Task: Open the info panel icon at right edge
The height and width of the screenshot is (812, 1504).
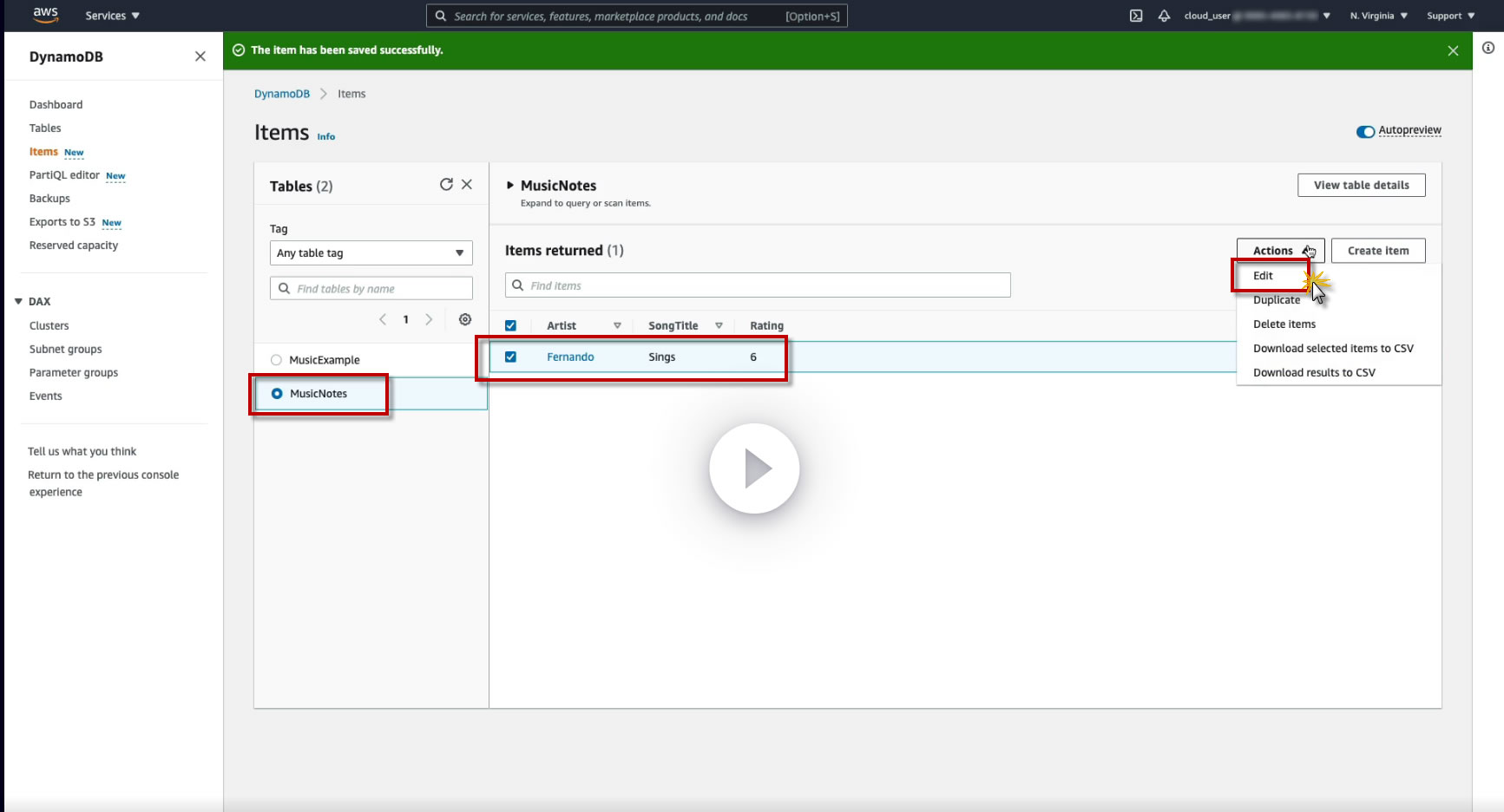Action: click(x=1488, y=49)
